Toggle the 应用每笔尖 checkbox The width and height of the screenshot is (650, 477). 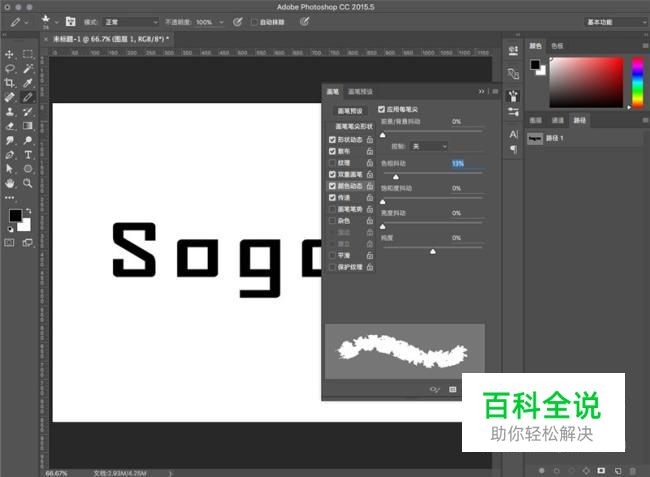coord(381,109)
